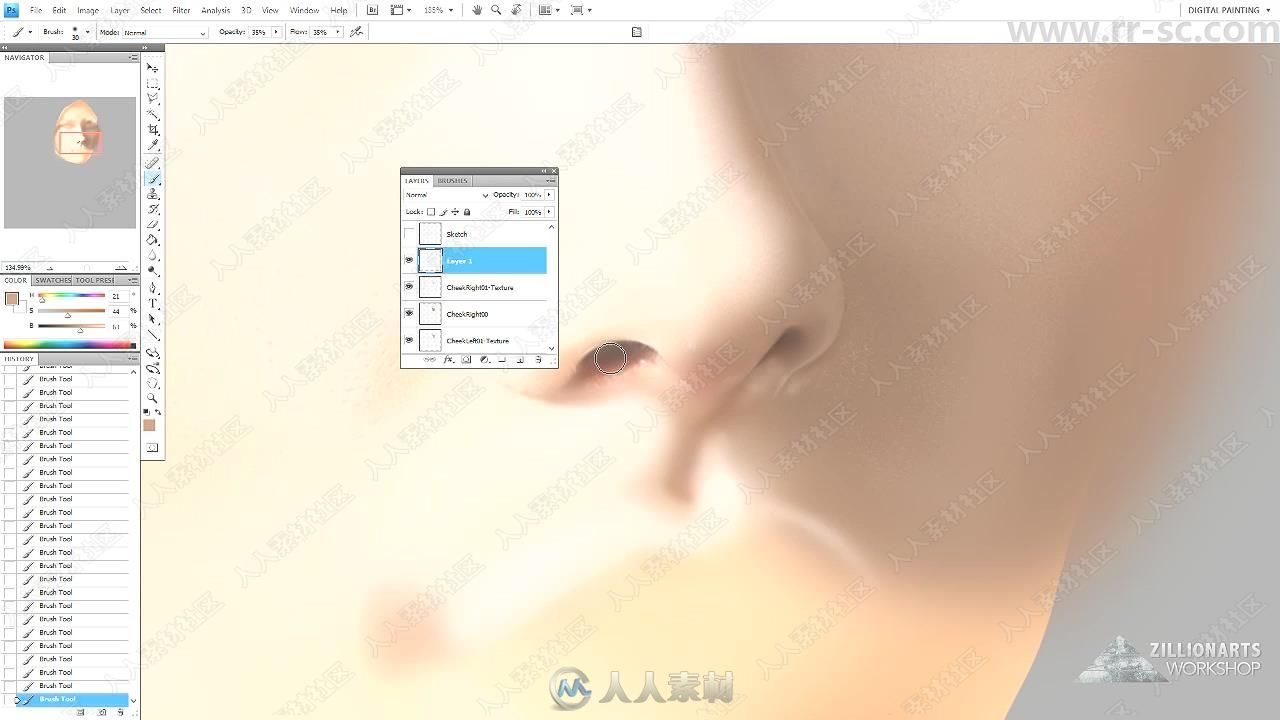
Task: Open the Window menu
Action: click(x=304, y=10)
